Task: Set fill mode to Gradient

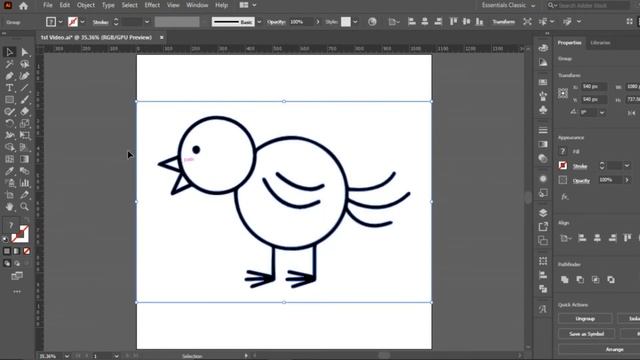Action: [17, 251]
